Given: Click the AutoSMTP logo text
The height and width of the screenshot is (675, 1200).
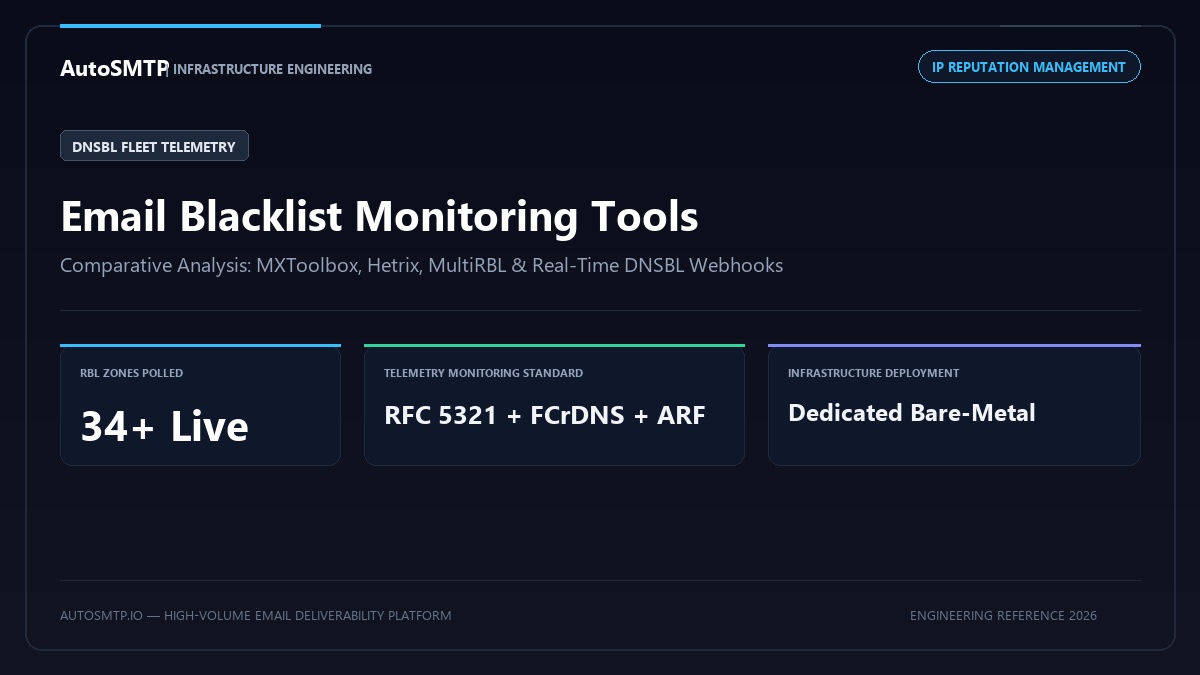Looking at the screenshot, I should [113, 68].
